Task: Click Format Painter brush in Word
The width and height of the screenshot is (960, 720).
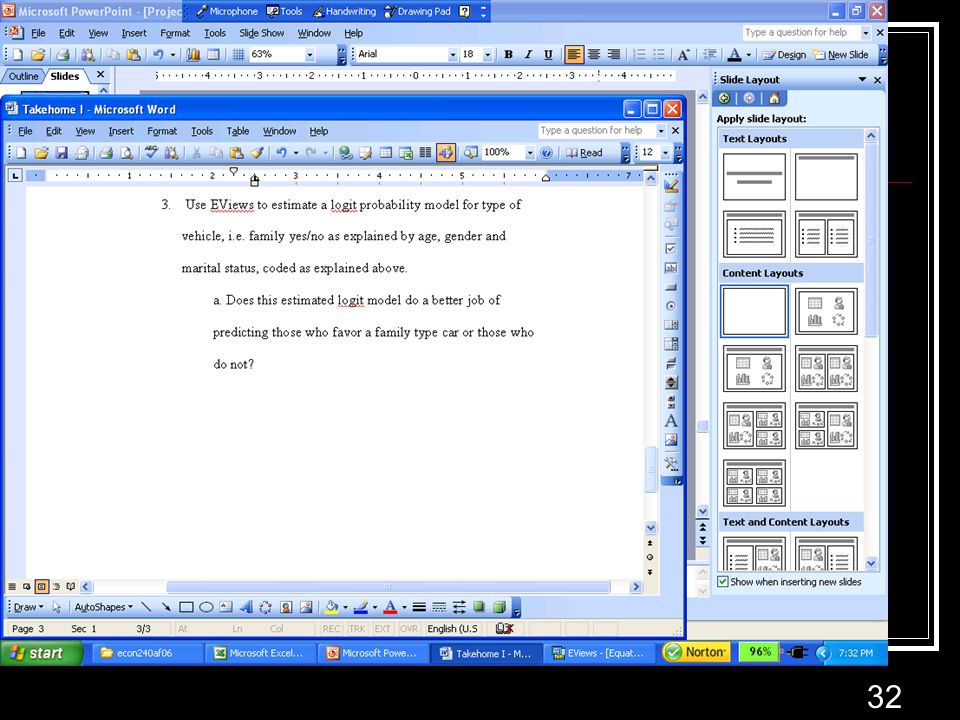Action: 257,152
